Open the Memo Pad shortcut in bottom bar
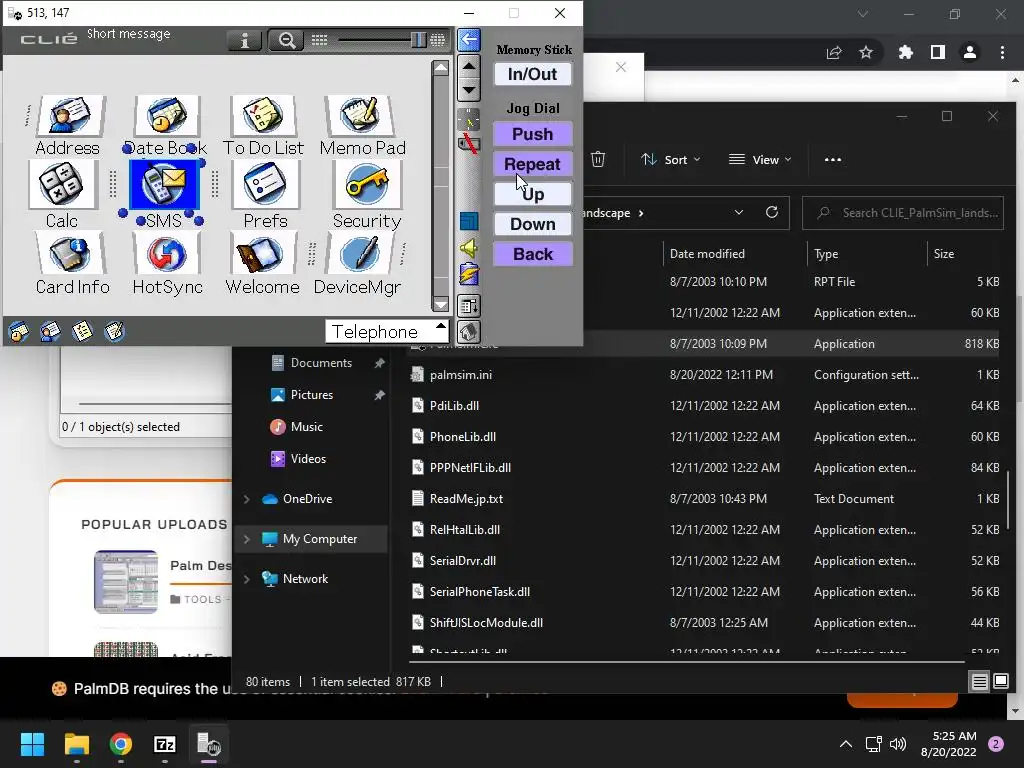 tap(114, 332)
